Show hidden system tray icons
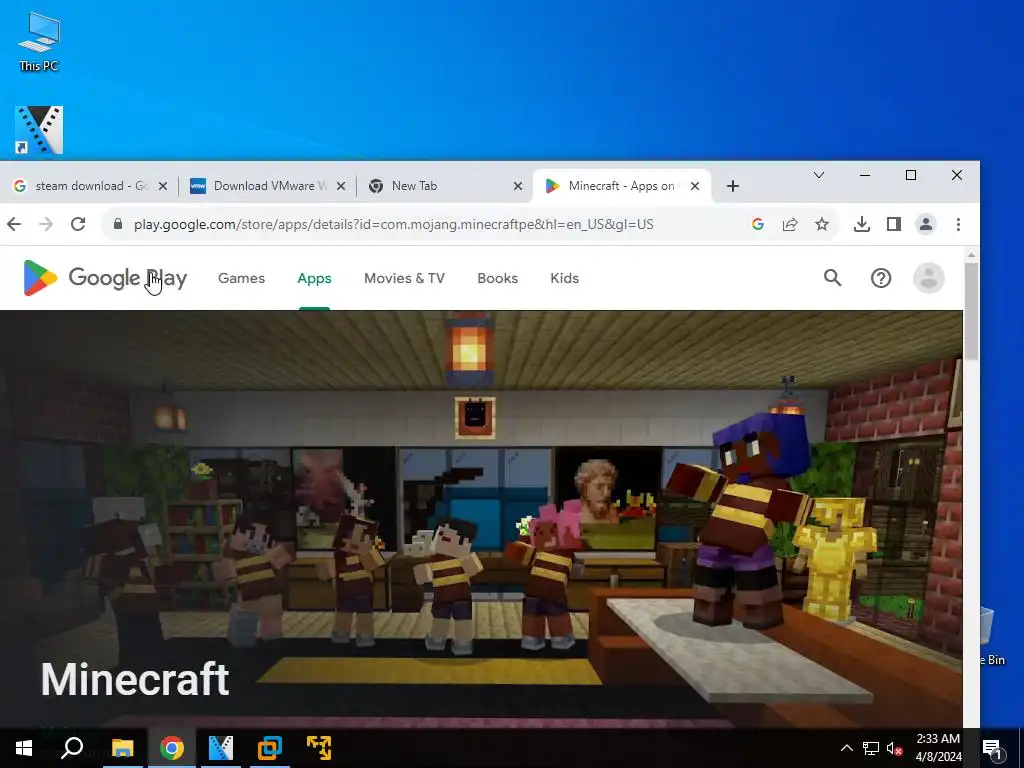The image size is (1024, 768). [x=846, y=748]
